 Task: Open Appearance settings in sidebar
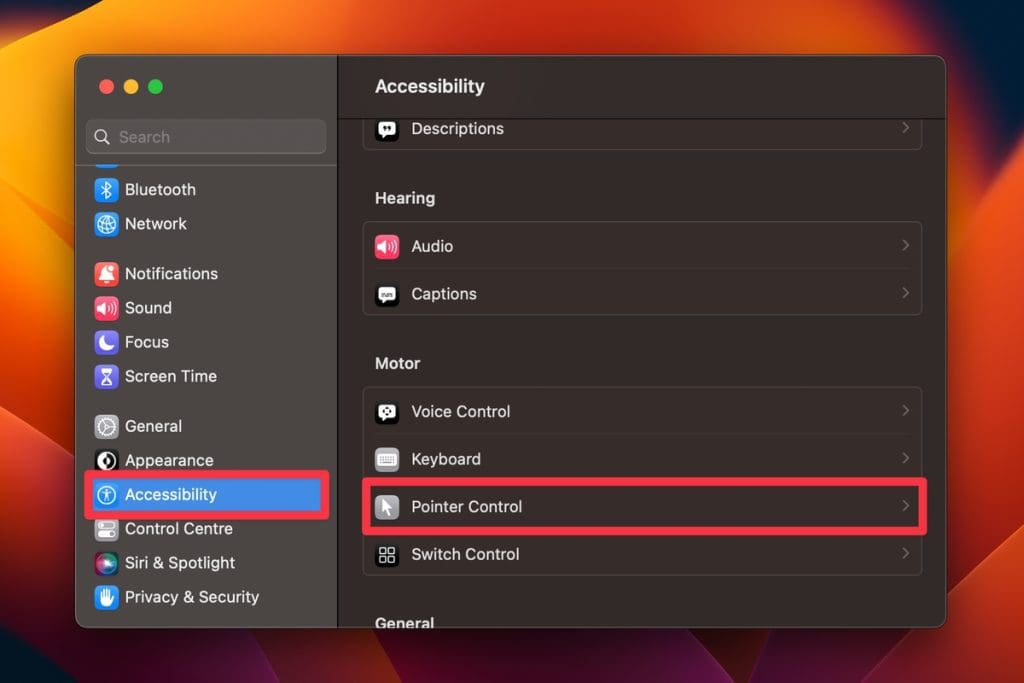[x=168, y=461]
